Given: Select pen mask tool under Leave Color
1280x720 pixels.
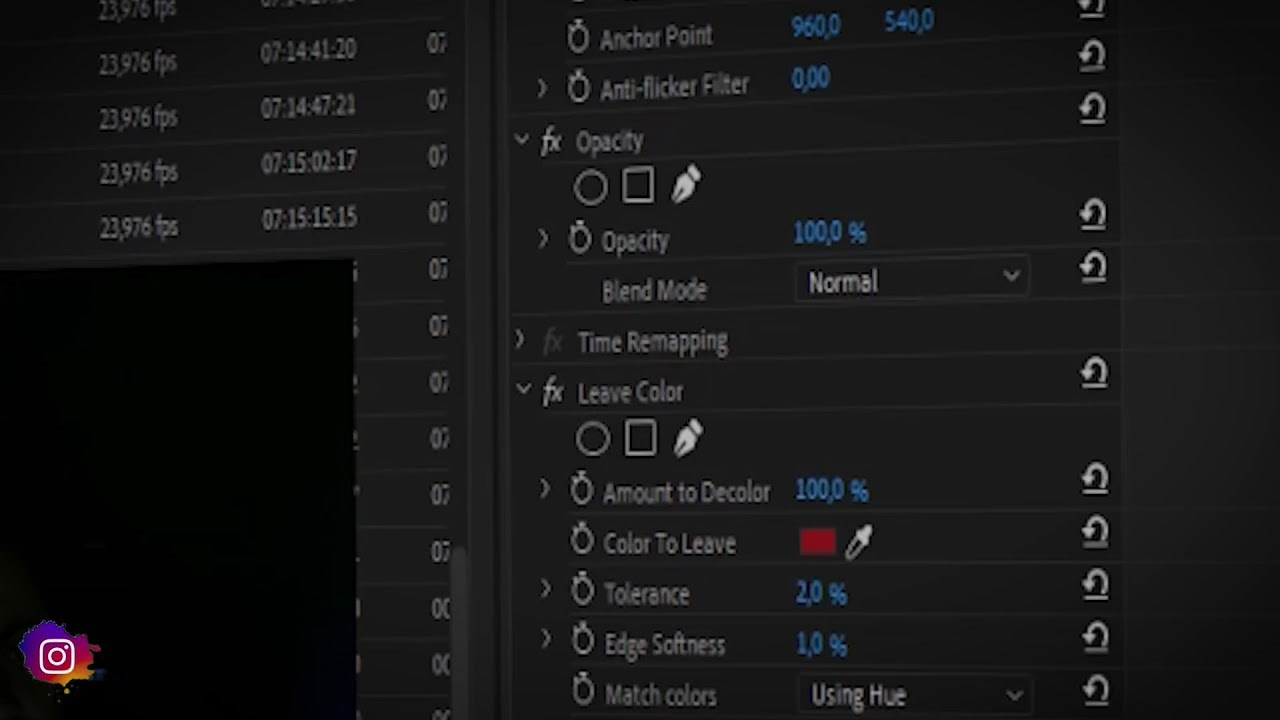Looking at the screenshot, I should [688, 438].
